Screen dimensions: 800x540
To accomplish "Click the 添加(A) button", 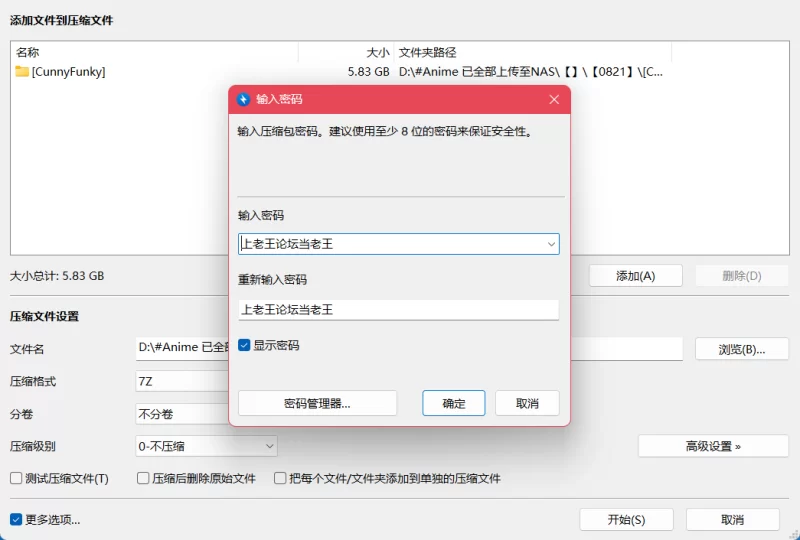I will [636, 276].
